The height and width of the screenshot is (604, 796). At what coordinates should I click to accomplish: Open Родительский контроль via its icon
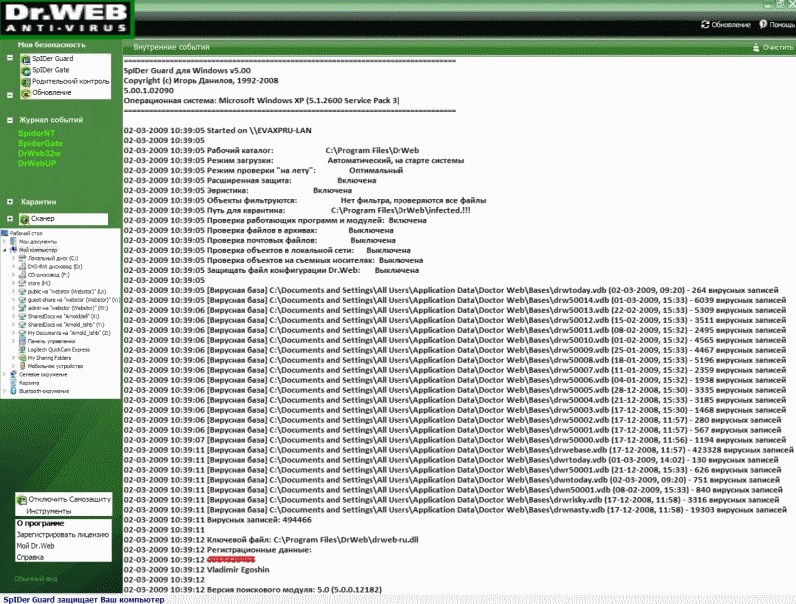(26, 82)
